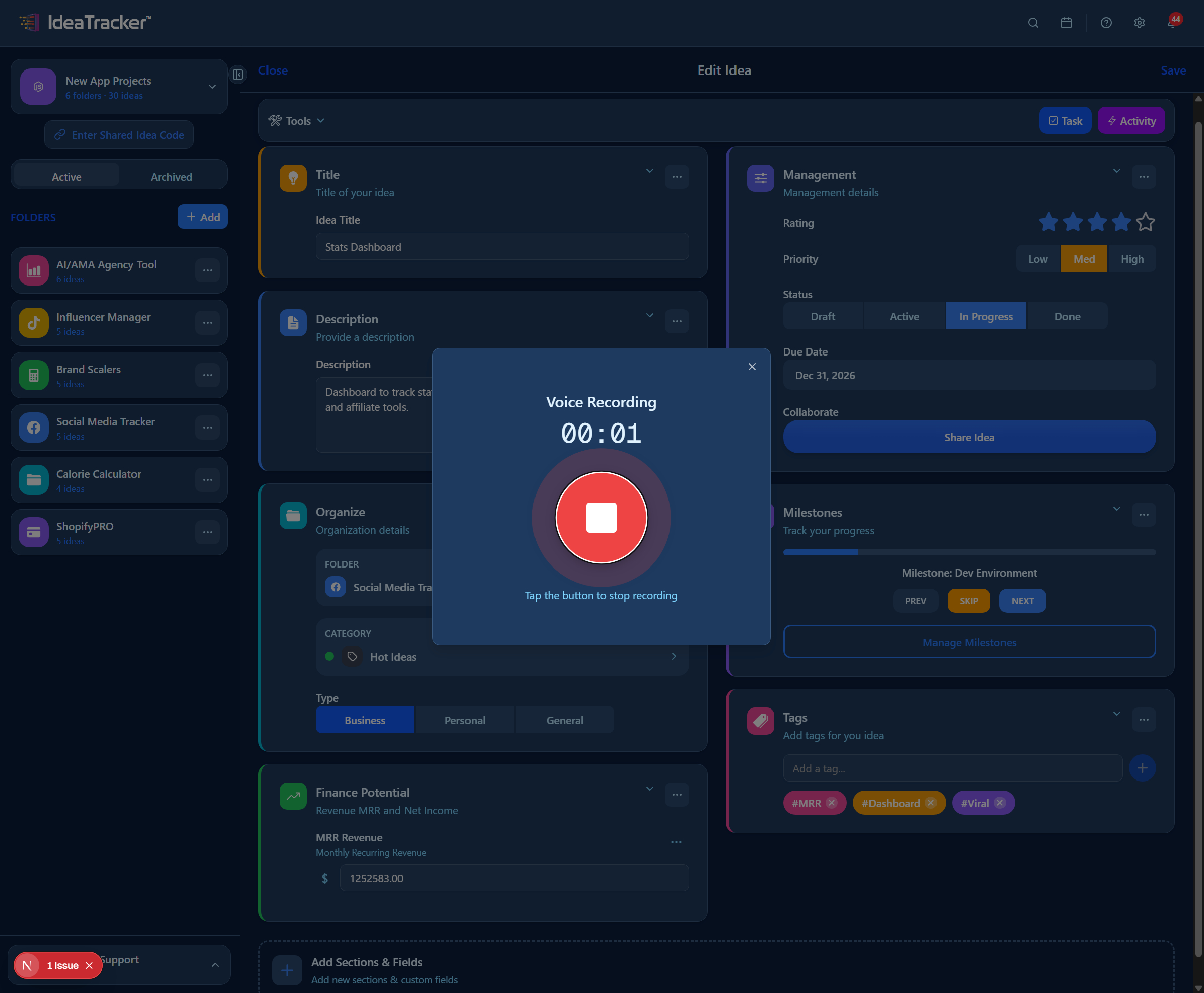The width and height of the screenshot is (1204, 993).
Task: Open options for Social Media Tracker folder
Action: tap(207, 428)
